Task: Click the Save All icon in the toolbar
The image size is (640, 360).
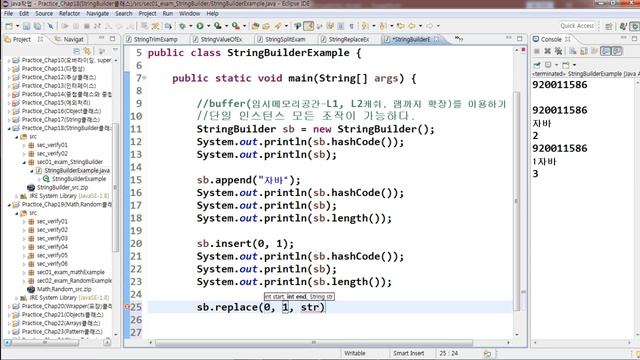Action: pyautogui.click(x=37, y=26)
